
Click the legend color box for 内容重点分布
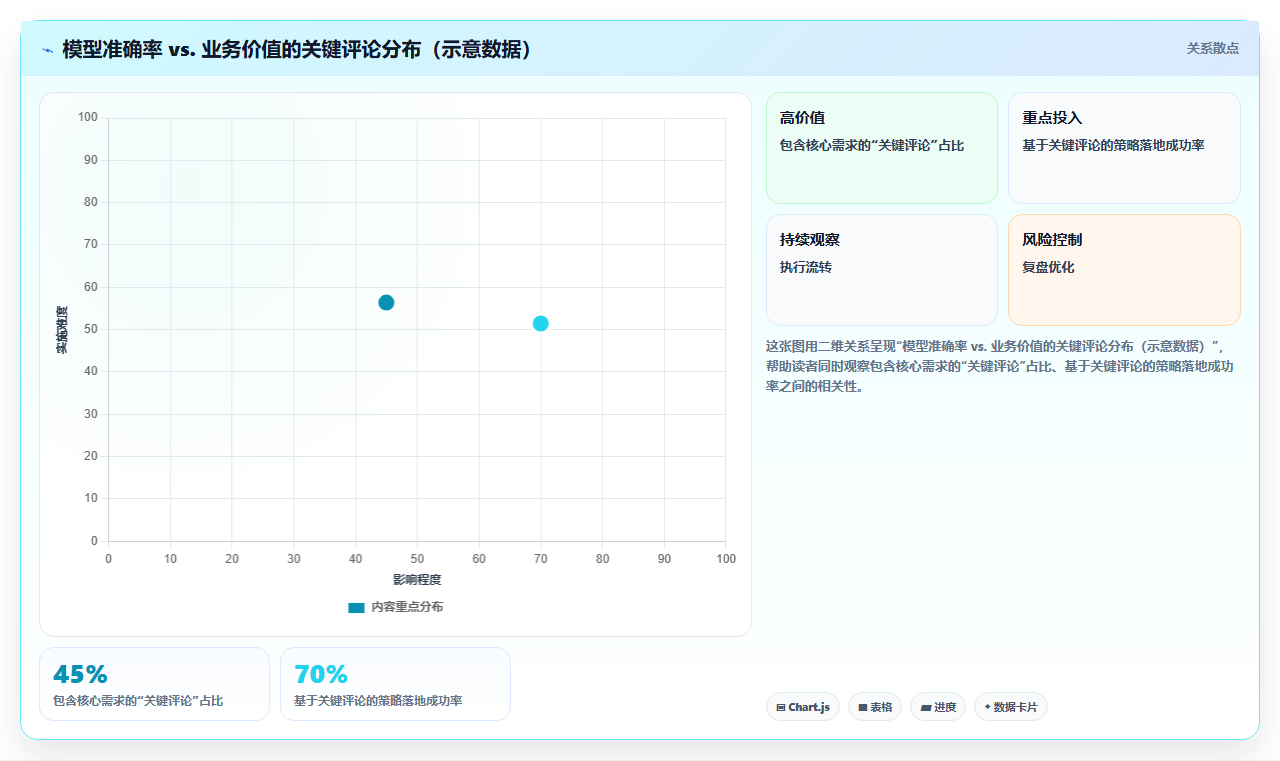[356, 607]
